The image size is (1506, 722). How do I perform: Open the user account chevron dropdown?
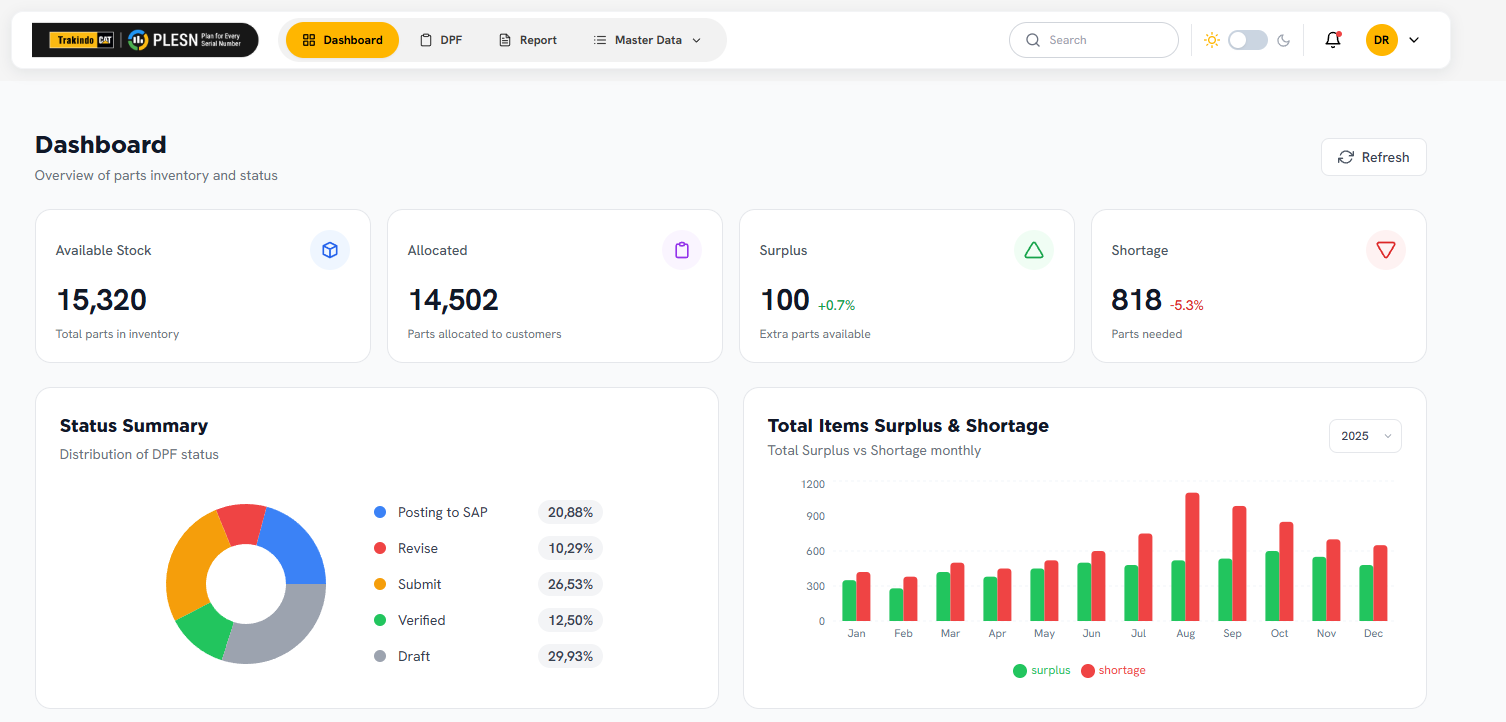pos(1414,40)
